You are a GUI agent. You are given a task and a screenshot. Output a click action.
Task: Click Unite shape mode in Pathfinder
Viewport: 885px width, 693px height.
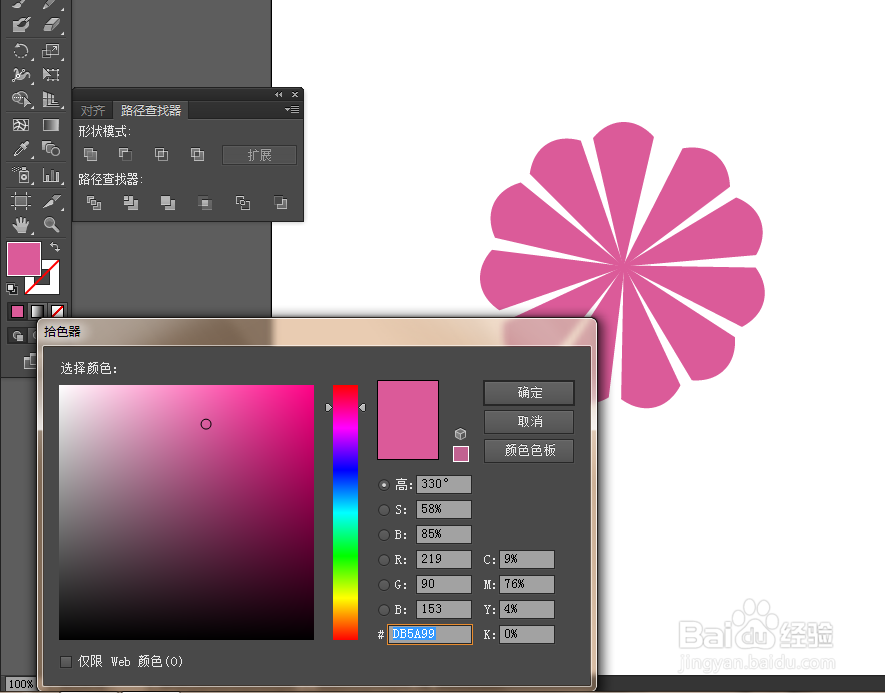click(90, 154)
